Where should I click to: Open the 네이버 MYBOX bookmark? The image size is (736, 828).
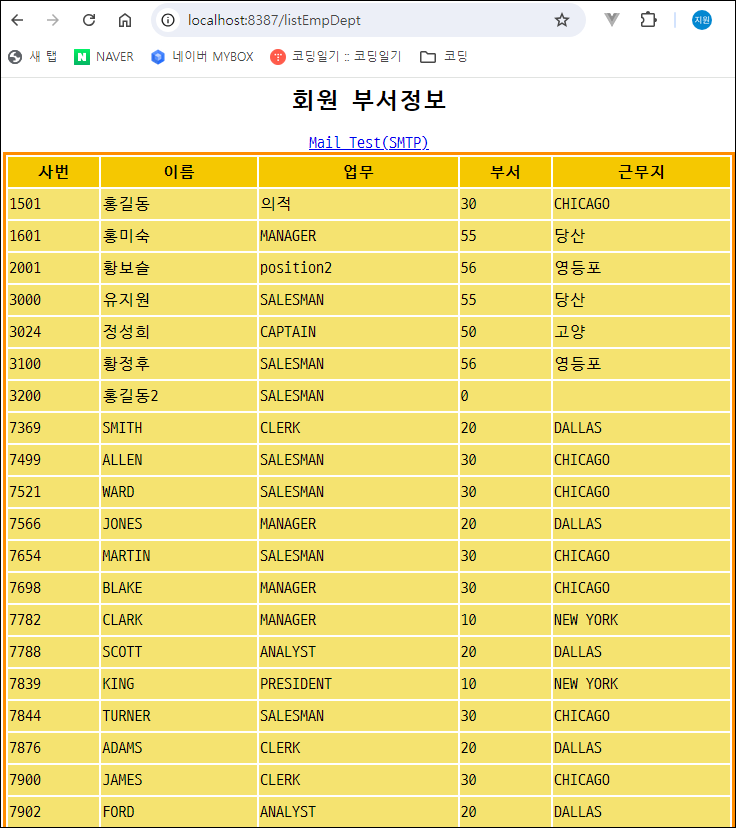pyautogui.click(x=202, y=57)
